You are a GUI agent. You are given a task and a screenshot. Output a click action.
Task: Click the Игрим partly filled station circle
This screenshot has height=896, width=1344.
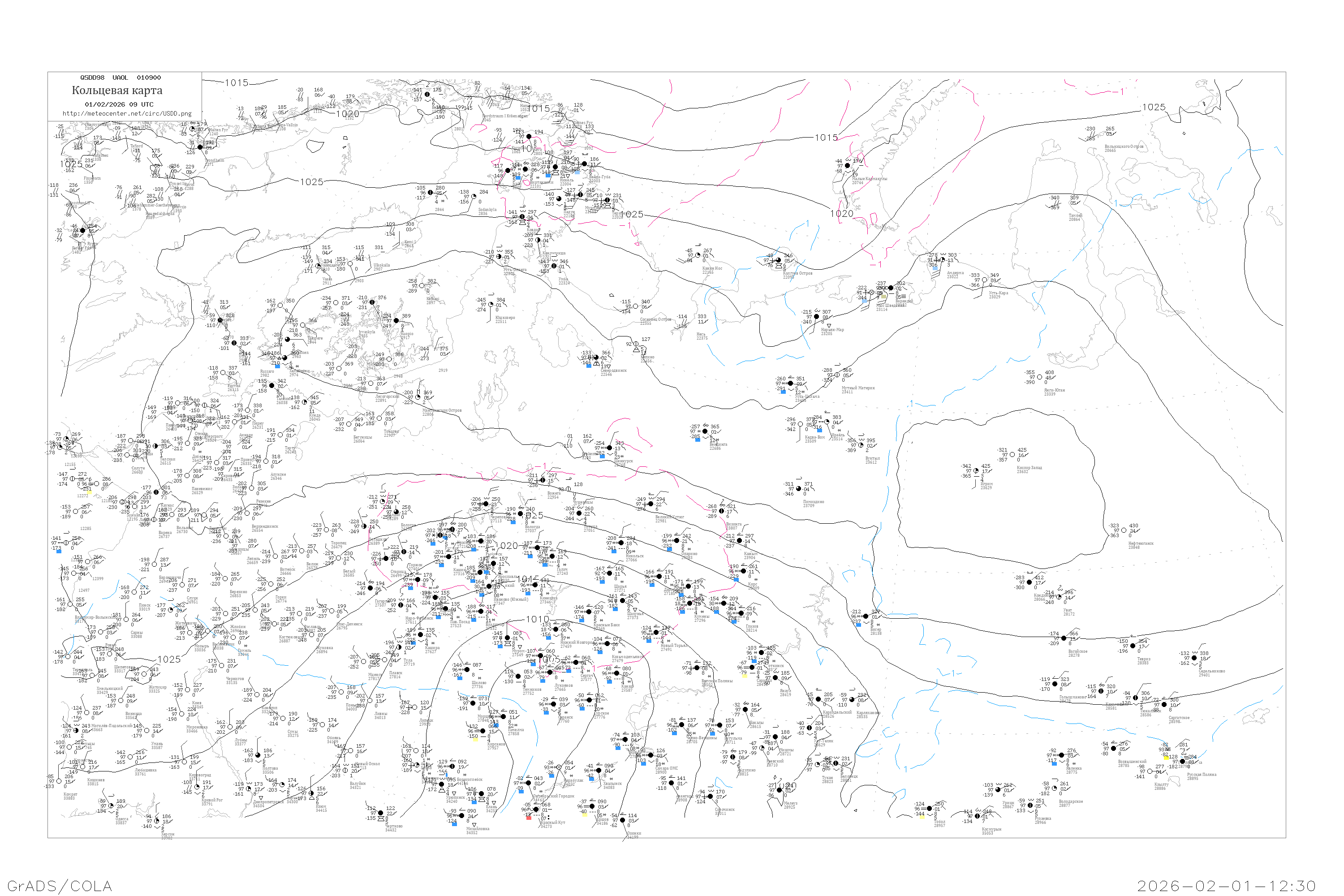[x=977, y=471]
